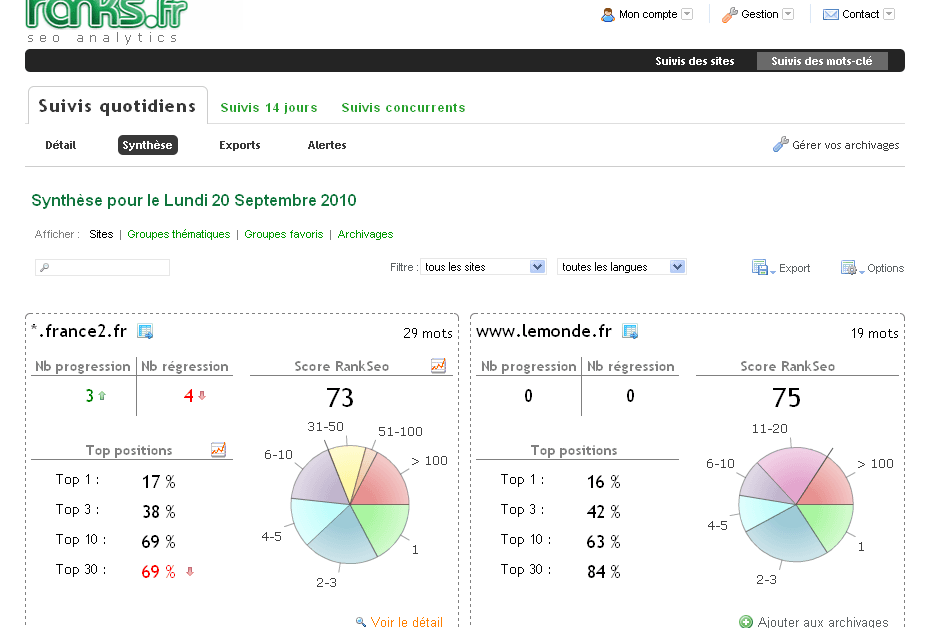Click green plus icon of Ajouter aux archivages
Image resolution: width=929 pixels, height=628 pixels.
(746, 621)
